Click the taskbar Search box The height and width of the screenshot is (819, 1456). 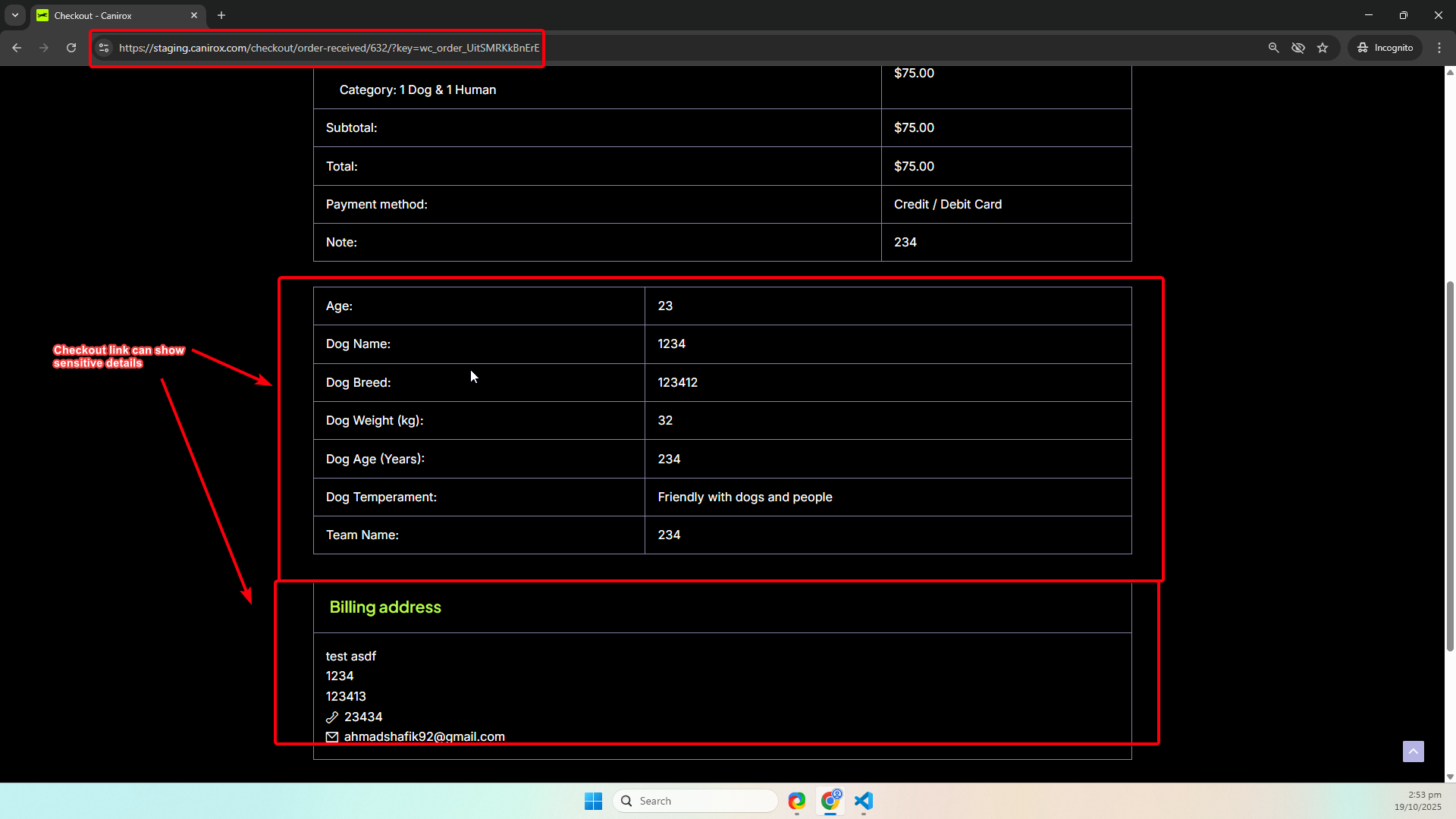[695, 801]
